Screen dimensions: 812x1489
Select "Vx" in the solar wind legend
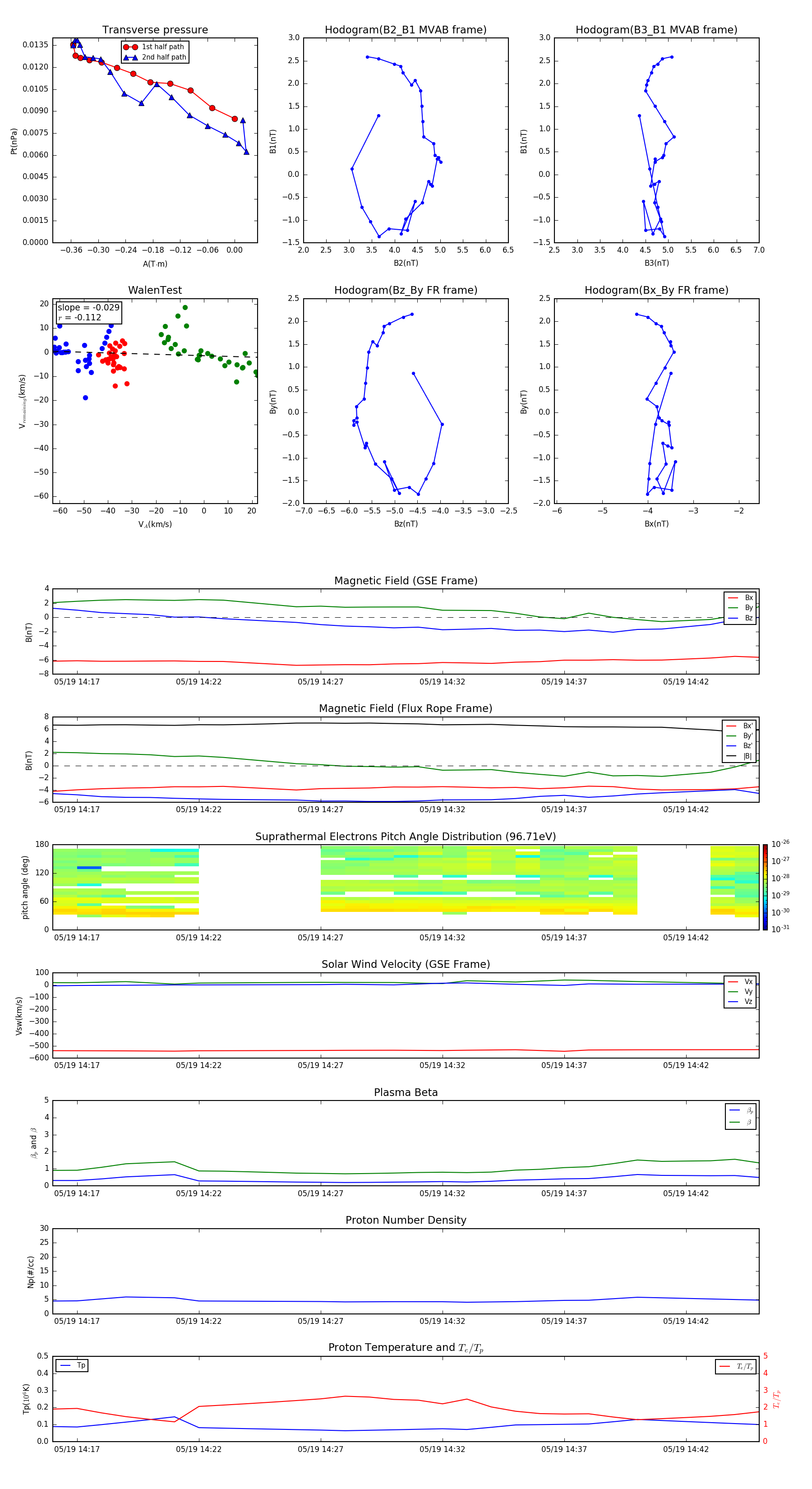pyautogui.click(x=740, y=981)
